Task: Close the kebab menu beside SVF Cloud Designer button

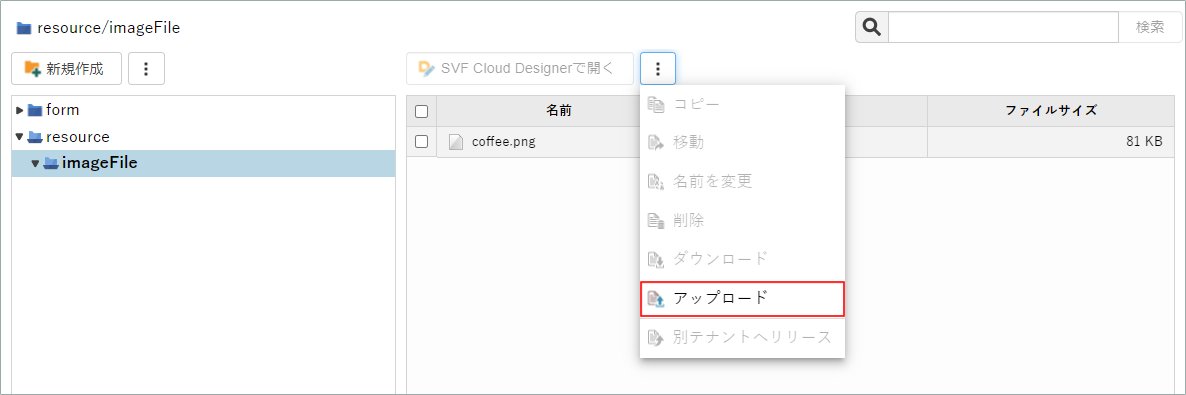Action: 658,69
